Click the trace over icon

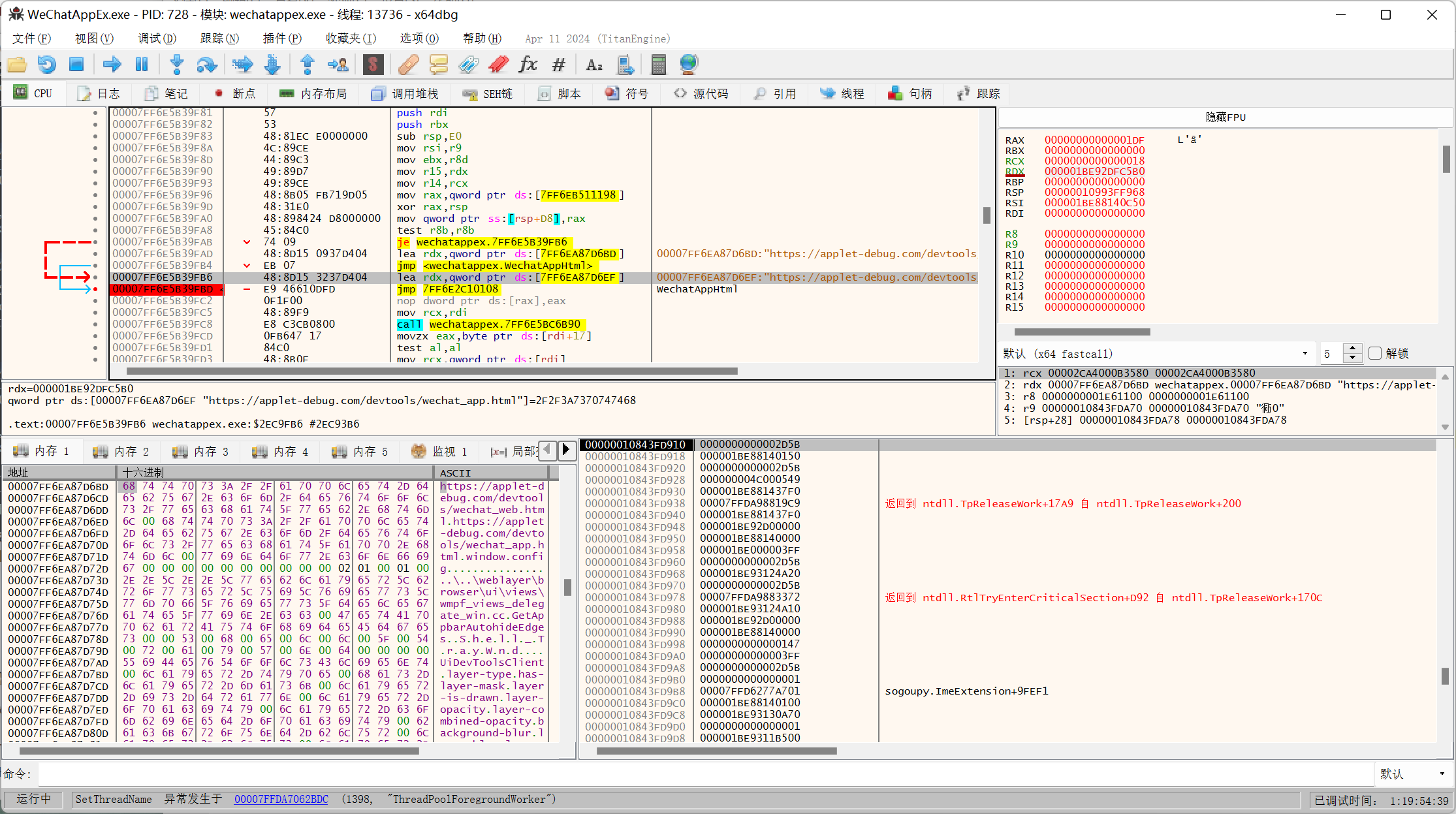coord(272,65)
